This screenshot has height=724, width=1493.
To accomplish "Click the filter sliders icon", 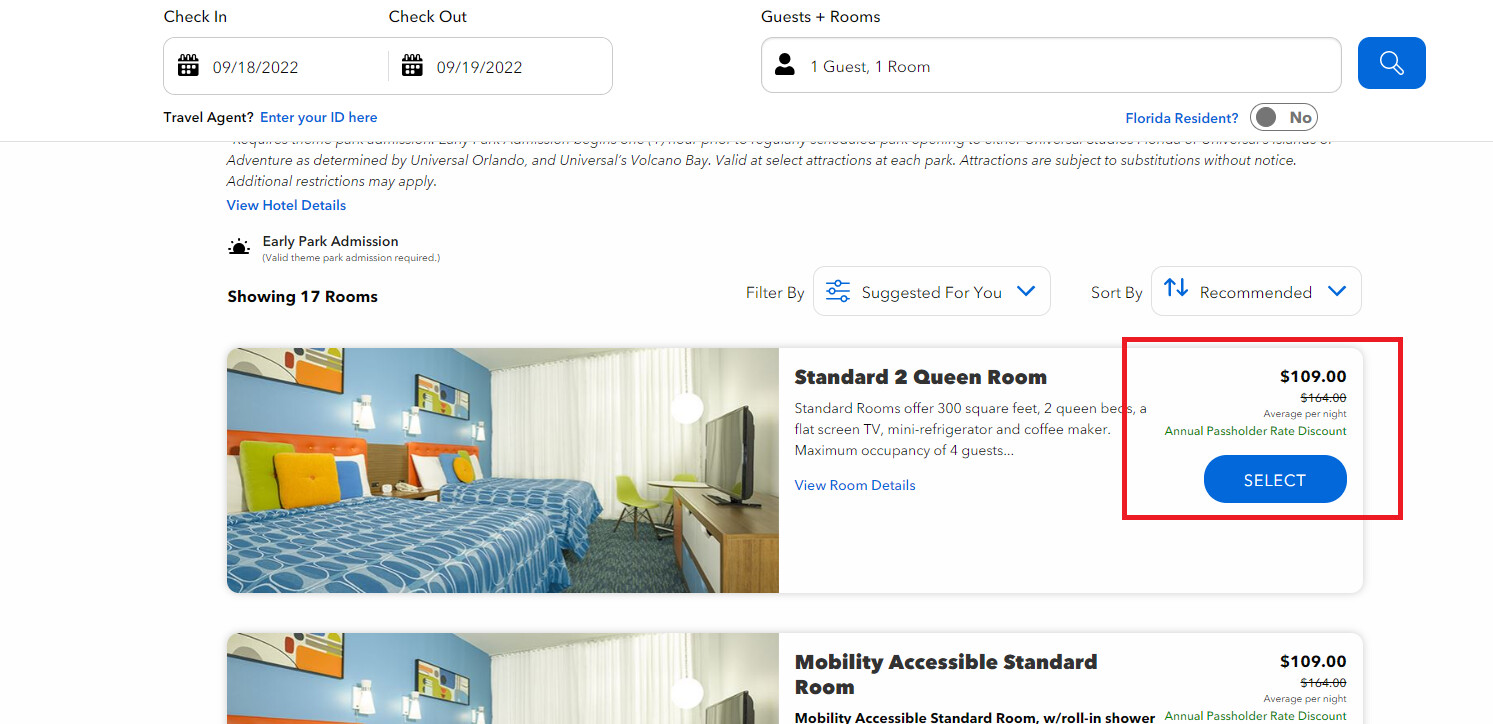I will click(x=838, y=291).
